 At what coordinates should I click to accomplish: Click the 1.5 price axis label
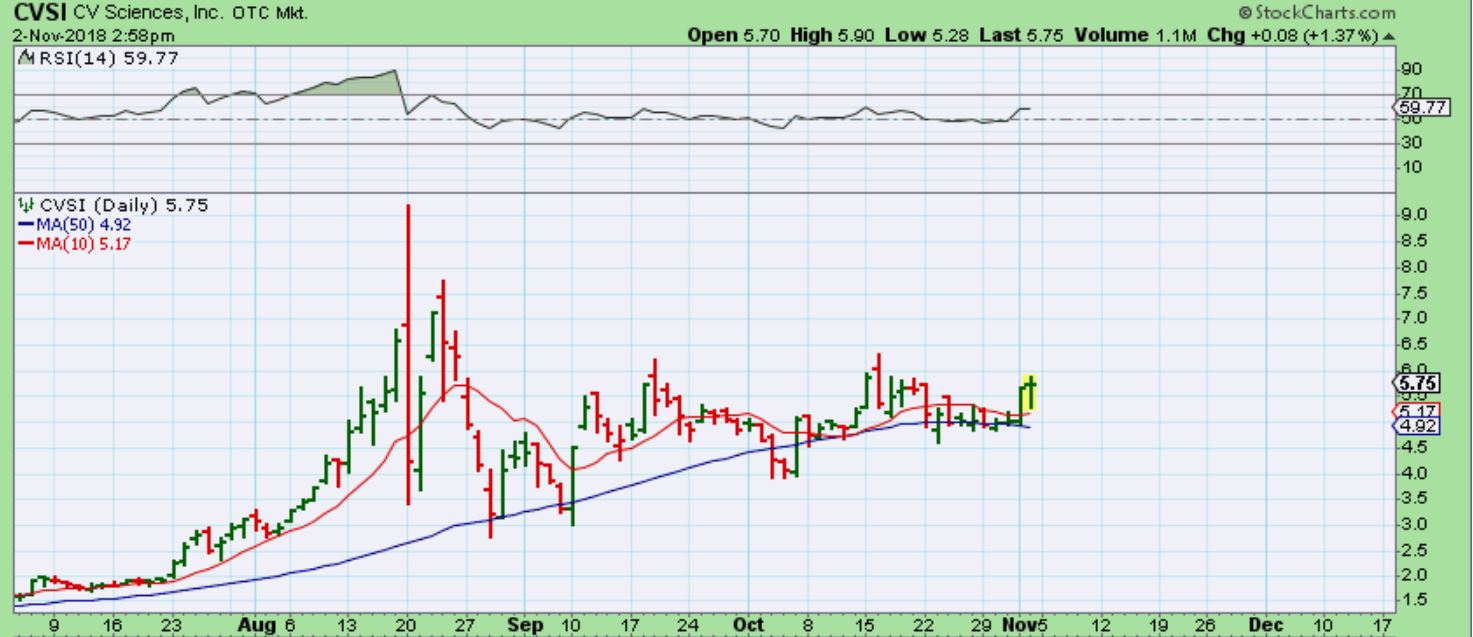pyautogui.click(x=1413, y=602)
